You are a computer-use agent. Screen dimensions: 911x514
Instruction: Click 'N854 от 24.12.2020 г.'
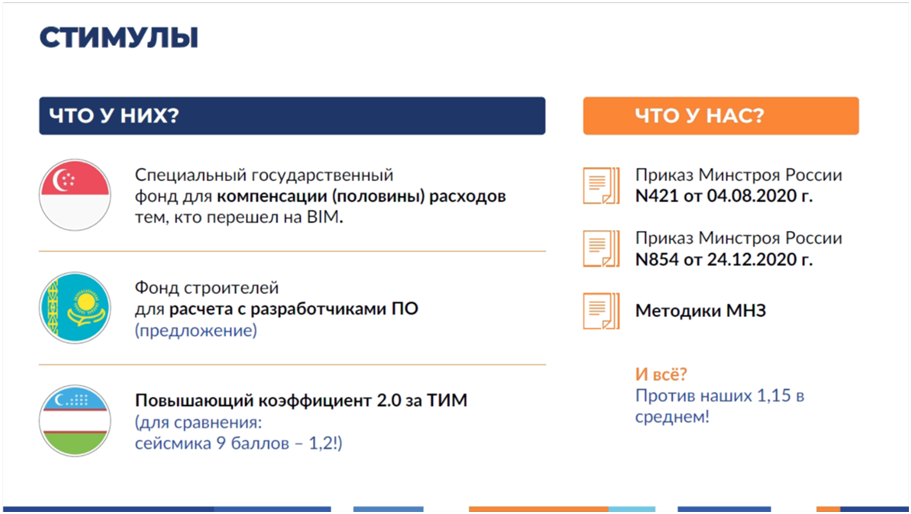[724, 259]
